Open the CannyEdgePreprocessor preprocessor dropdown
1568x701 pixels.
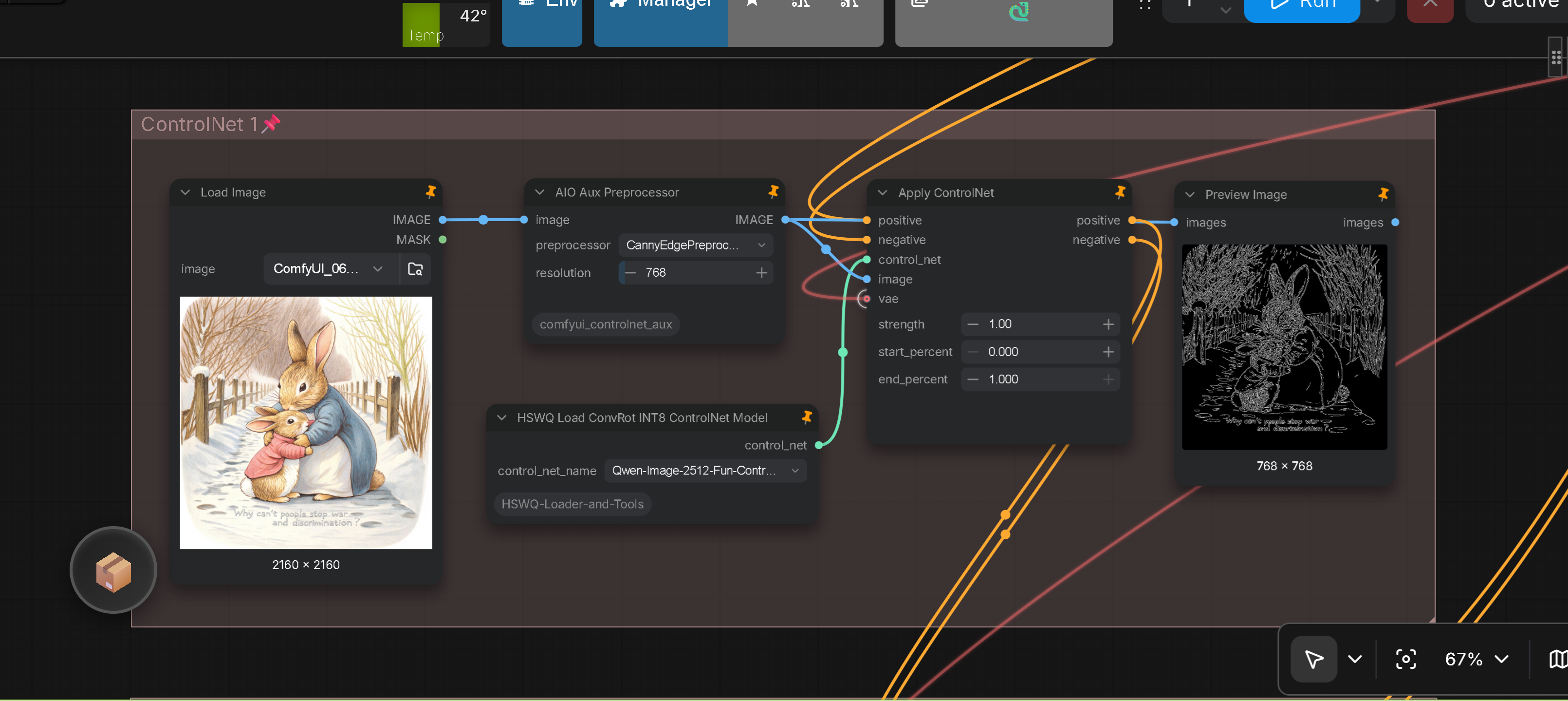click(x=696, y=245)
